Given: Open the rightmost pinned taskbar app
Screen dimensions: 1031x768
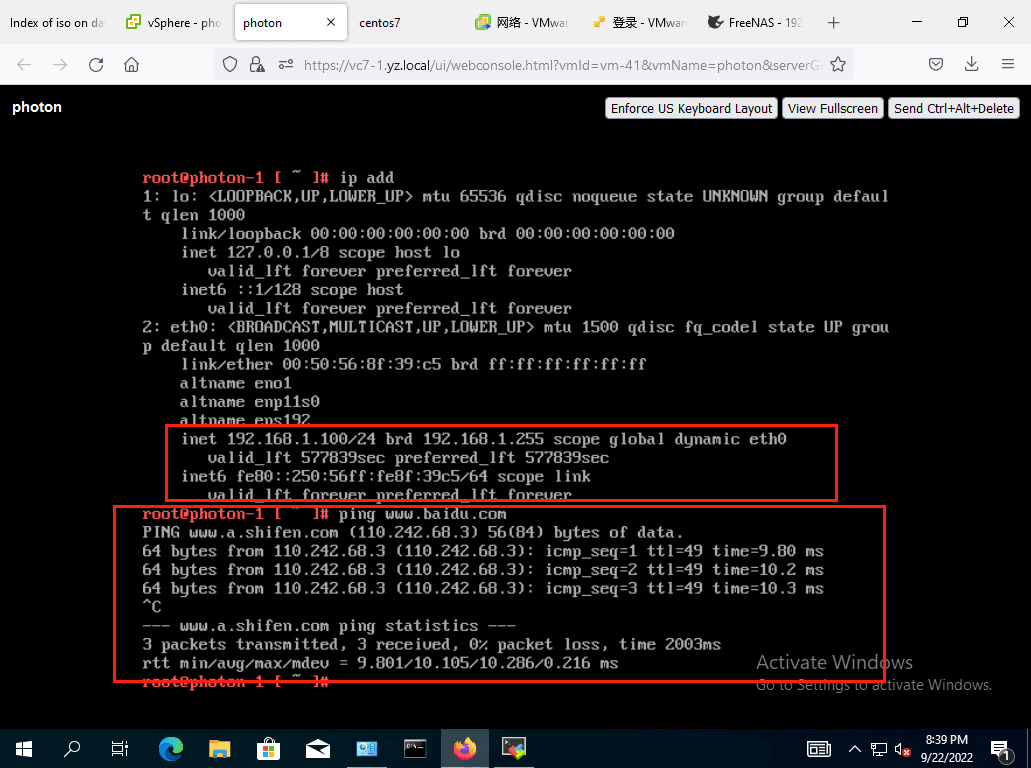Looking at the screenshot, I should click(x=514, y=748).
